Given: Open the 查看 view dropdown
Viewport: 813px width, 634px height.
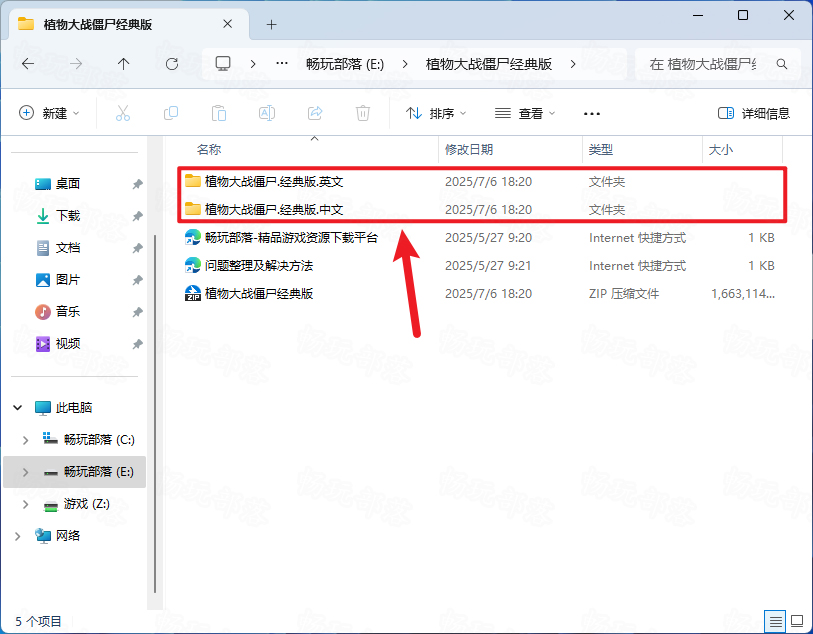Looking at the screenshot, I should pos(525,113).
